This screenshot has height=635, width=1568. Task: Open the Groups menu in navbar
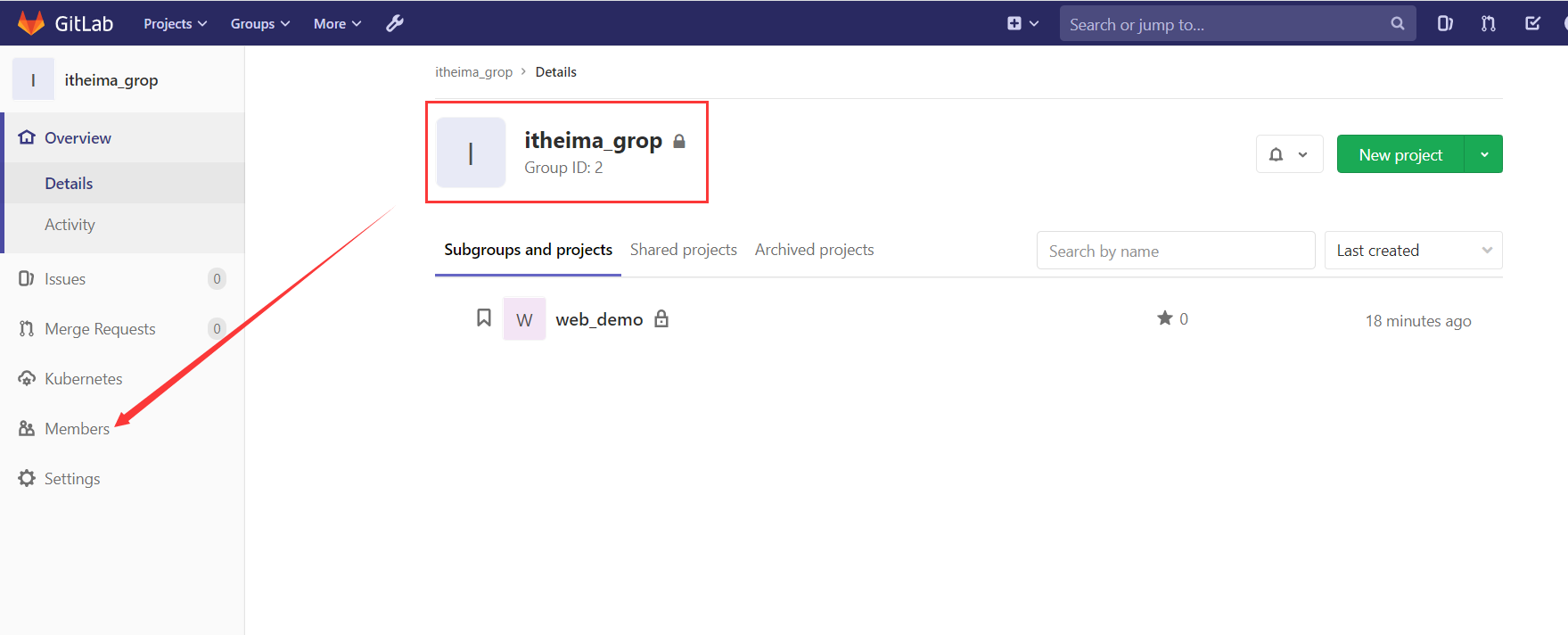click(259, 24)
